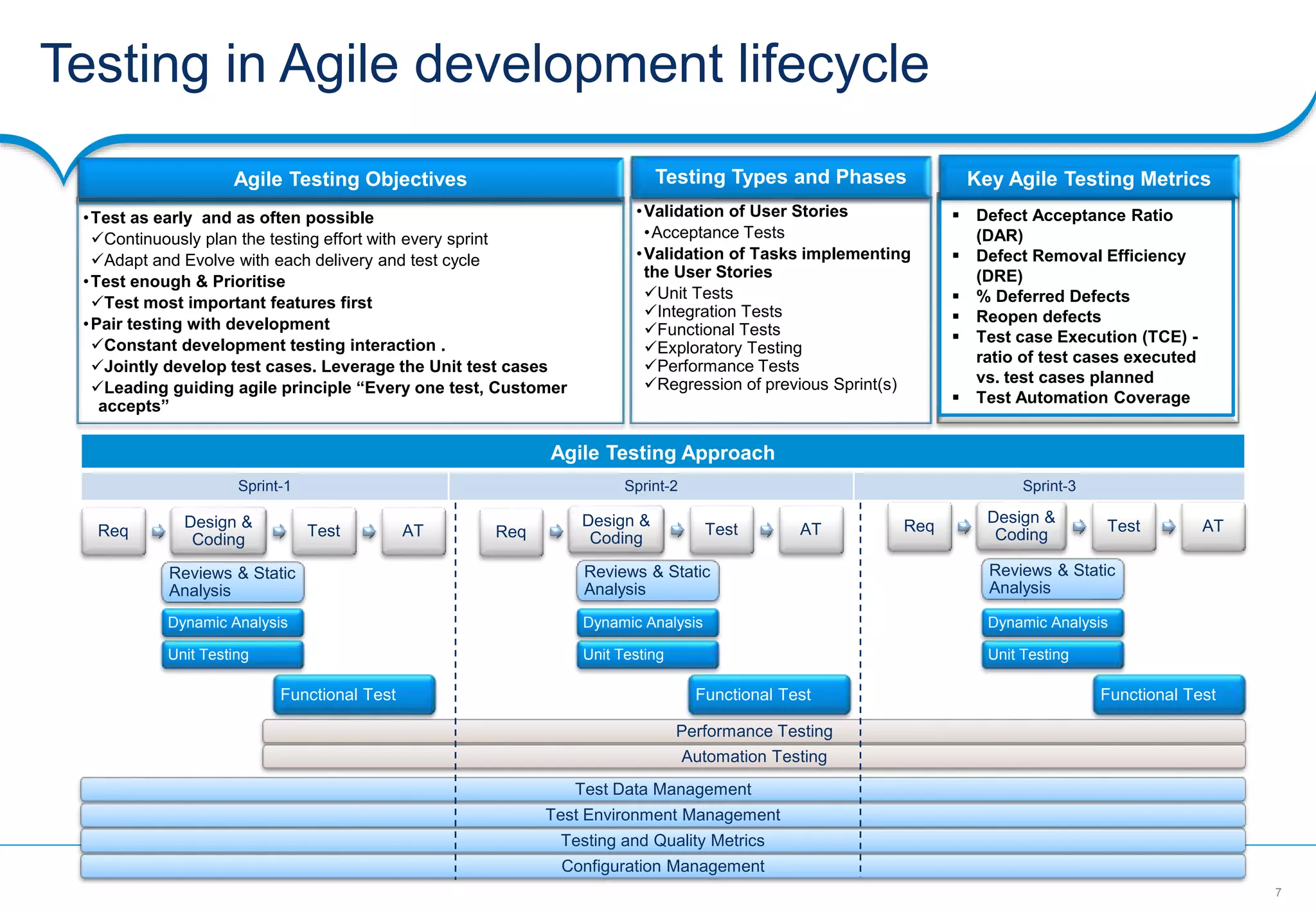Click Sprint-1 Functional Test box
1316x911 pixels.
(354, 694)
